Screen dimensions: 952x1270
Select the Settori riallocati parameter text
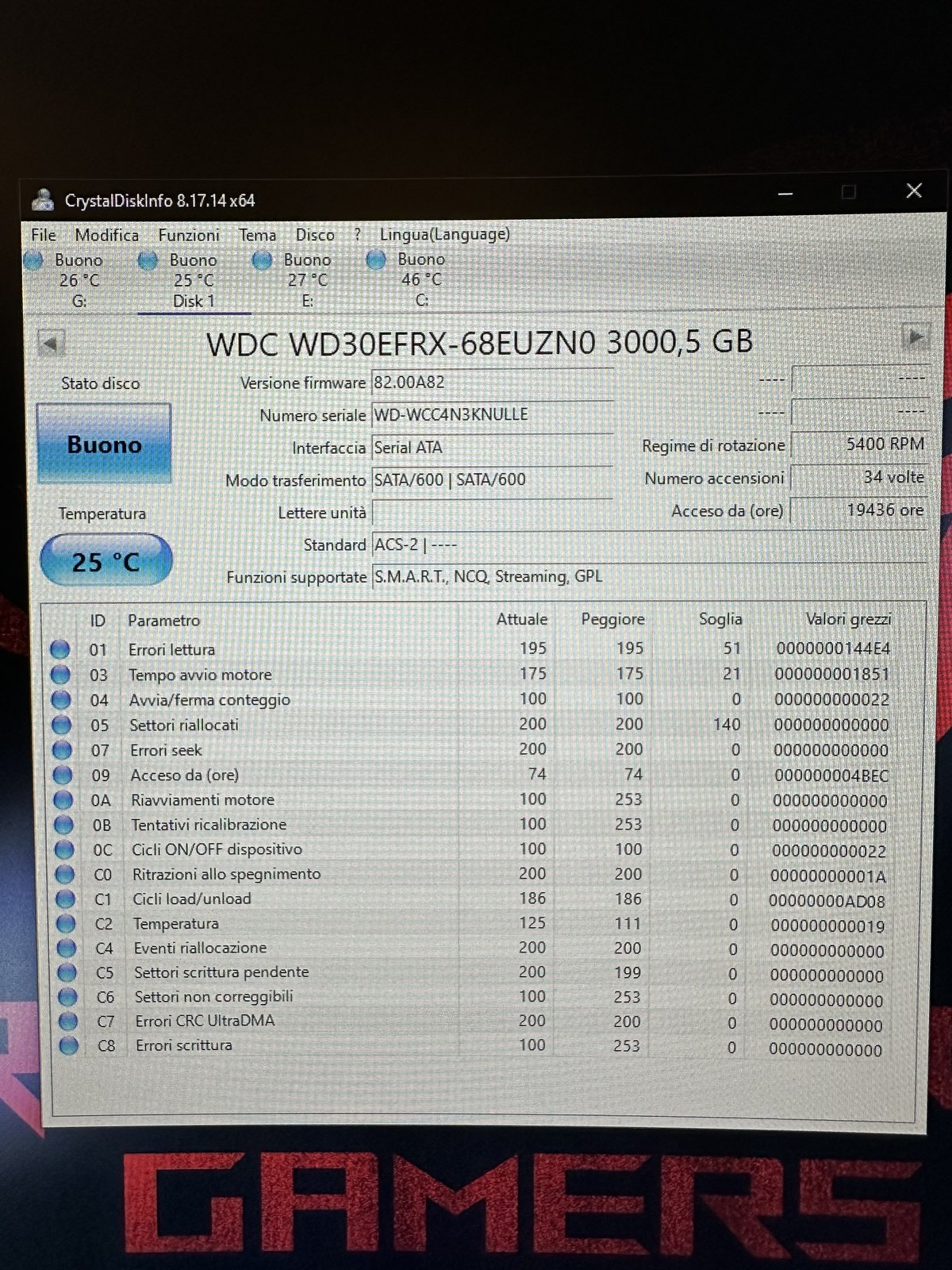[x=184, y=725]
